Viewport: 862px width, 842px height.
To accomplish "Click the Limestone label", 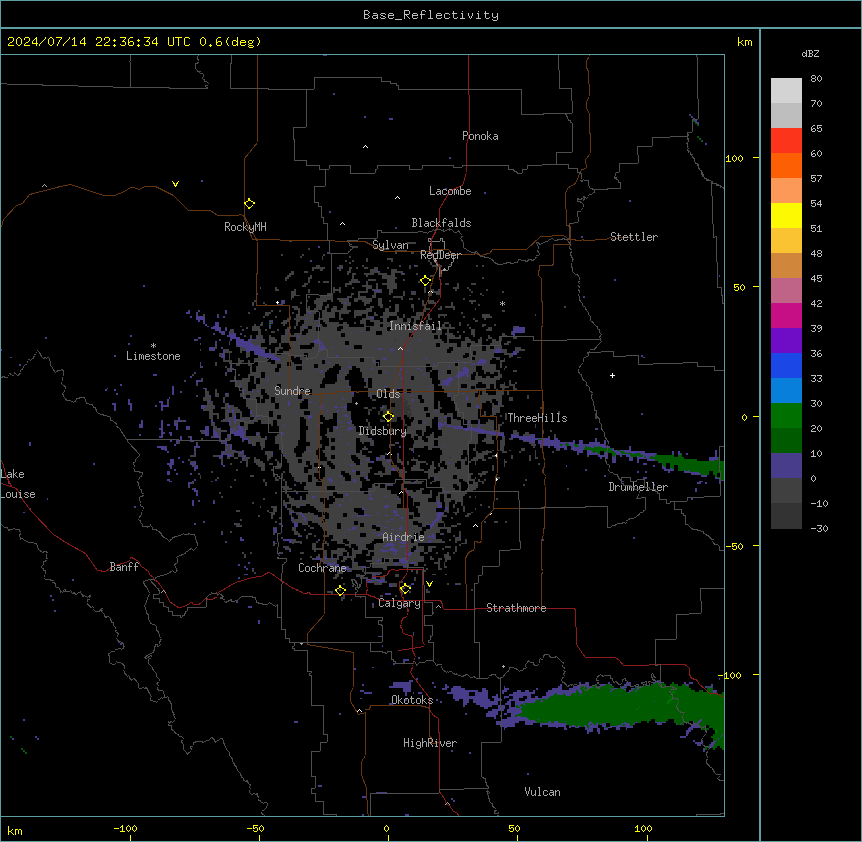I will pyautogui.click(x=153, y=356).
